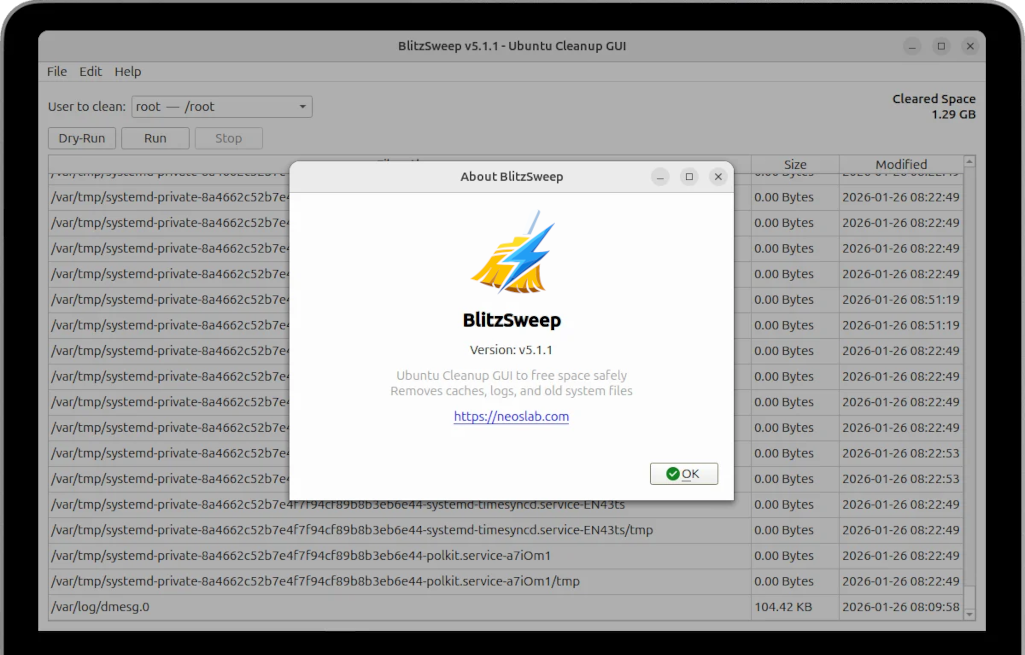Open the Help menu
Screen dimensions: 1025x655
(x=127, y=71)
